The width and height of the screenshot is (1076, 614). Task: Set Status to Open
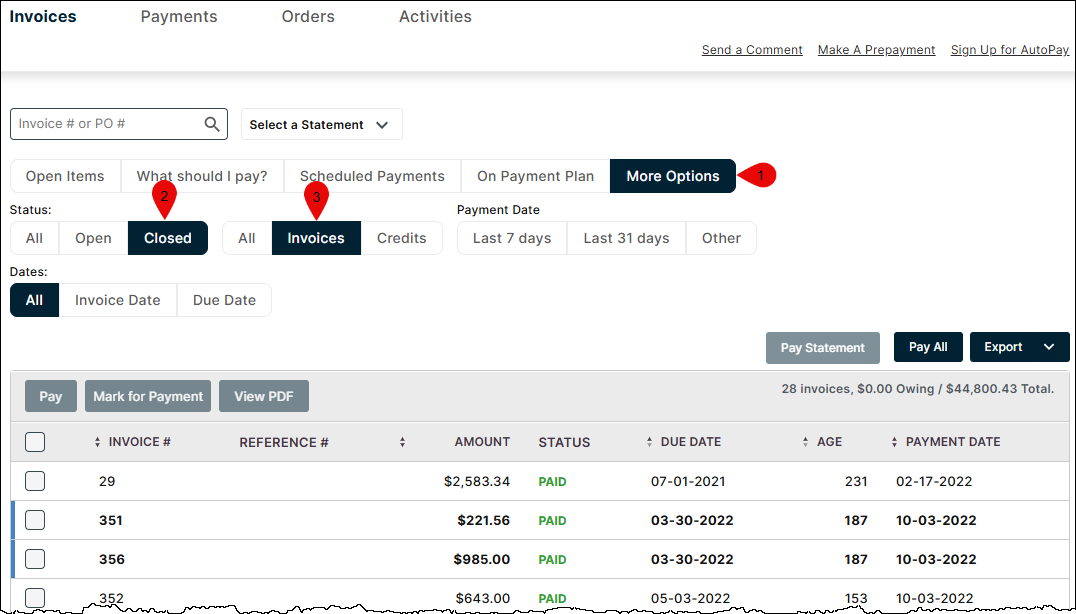93,238
